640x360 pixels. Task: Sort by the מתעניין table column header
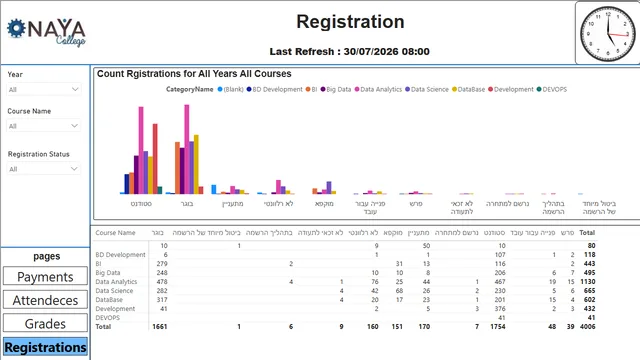(x=418, y=233)
